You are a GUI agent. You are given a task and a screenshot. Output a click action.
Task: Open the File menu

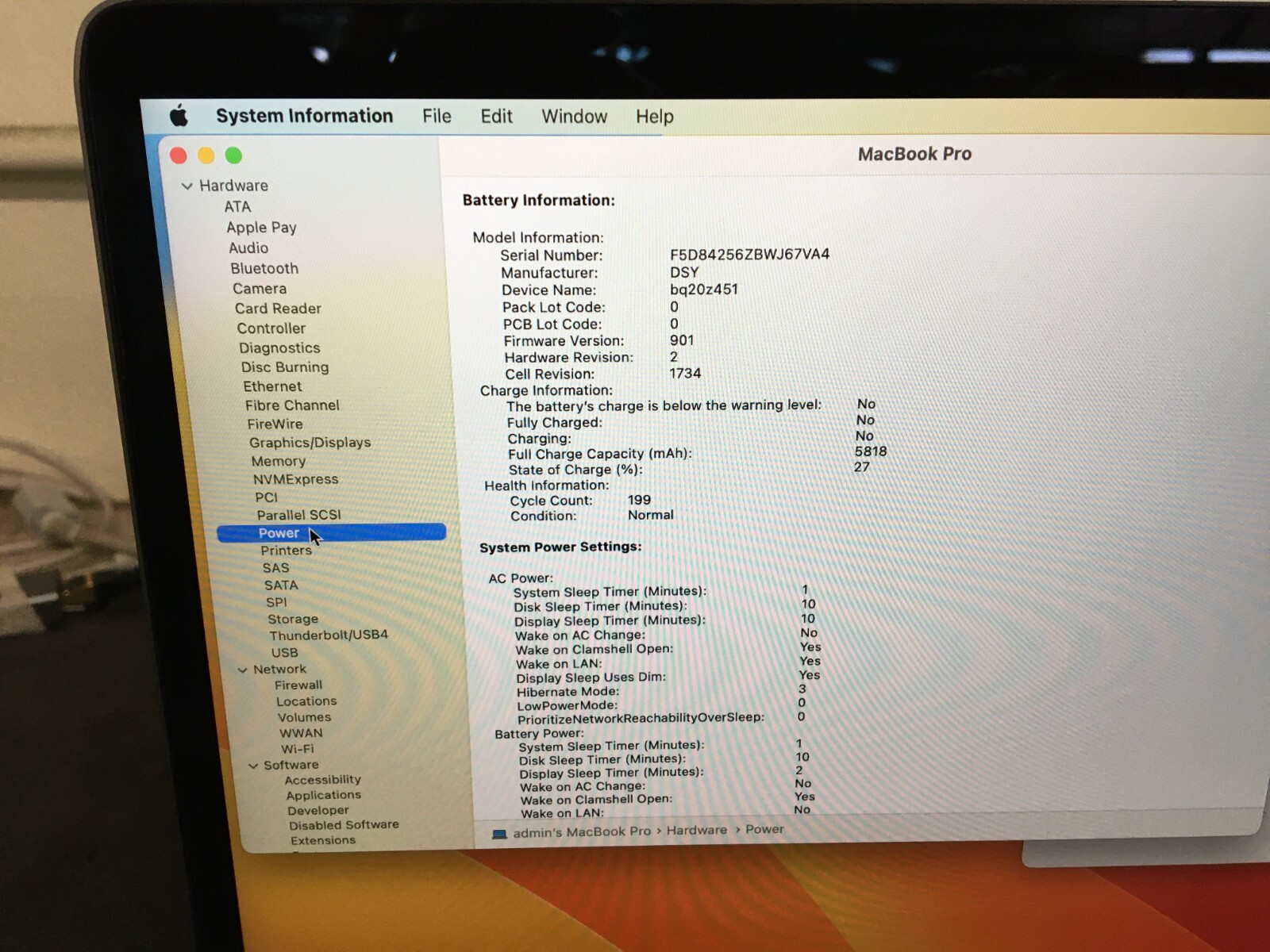click(437, 117)
